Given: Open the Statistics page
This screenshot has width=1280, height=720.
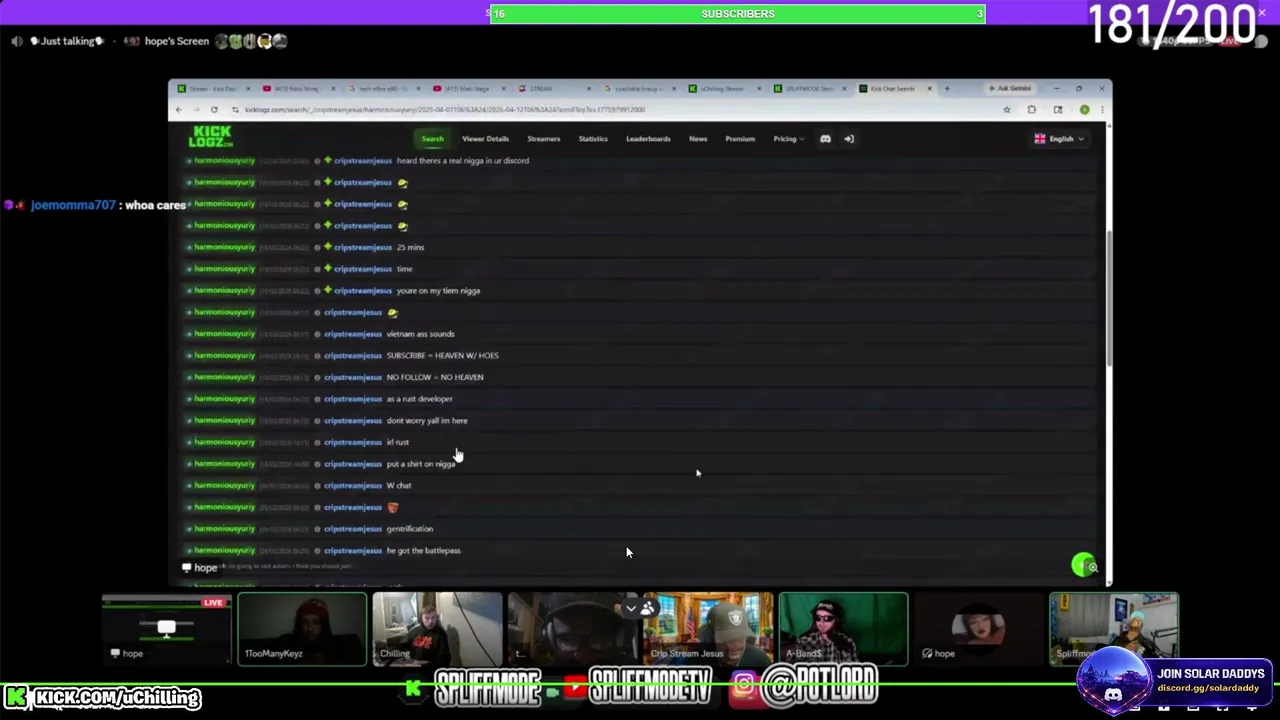Looking at the screenshot, I should [593, 139].
